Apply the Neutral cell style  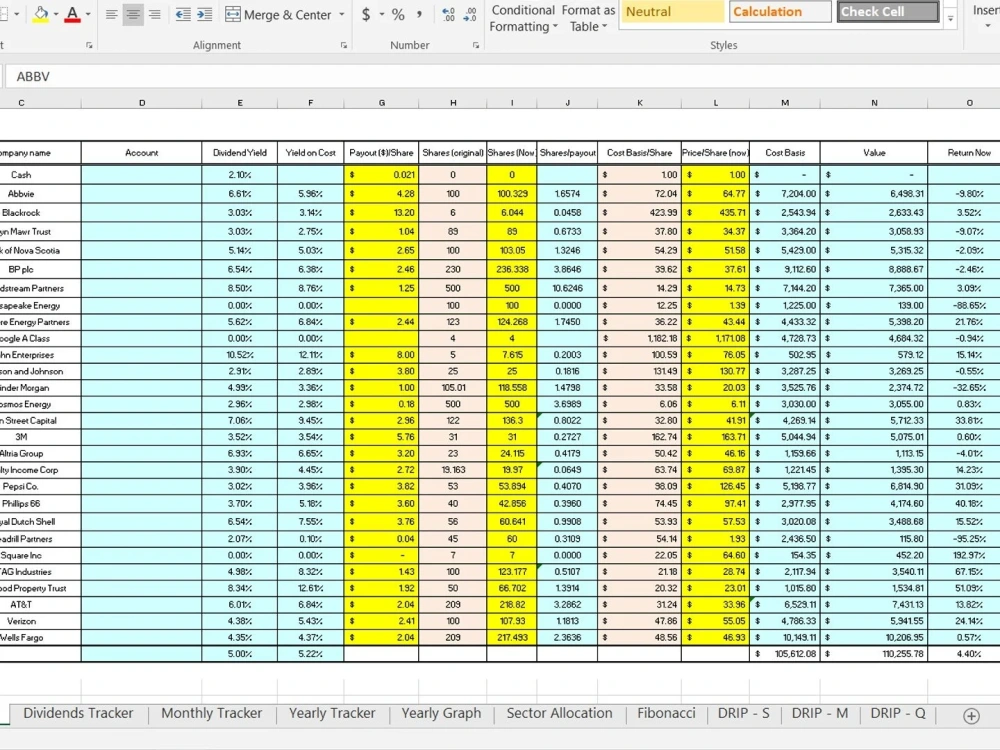click(x=672, y=11)
